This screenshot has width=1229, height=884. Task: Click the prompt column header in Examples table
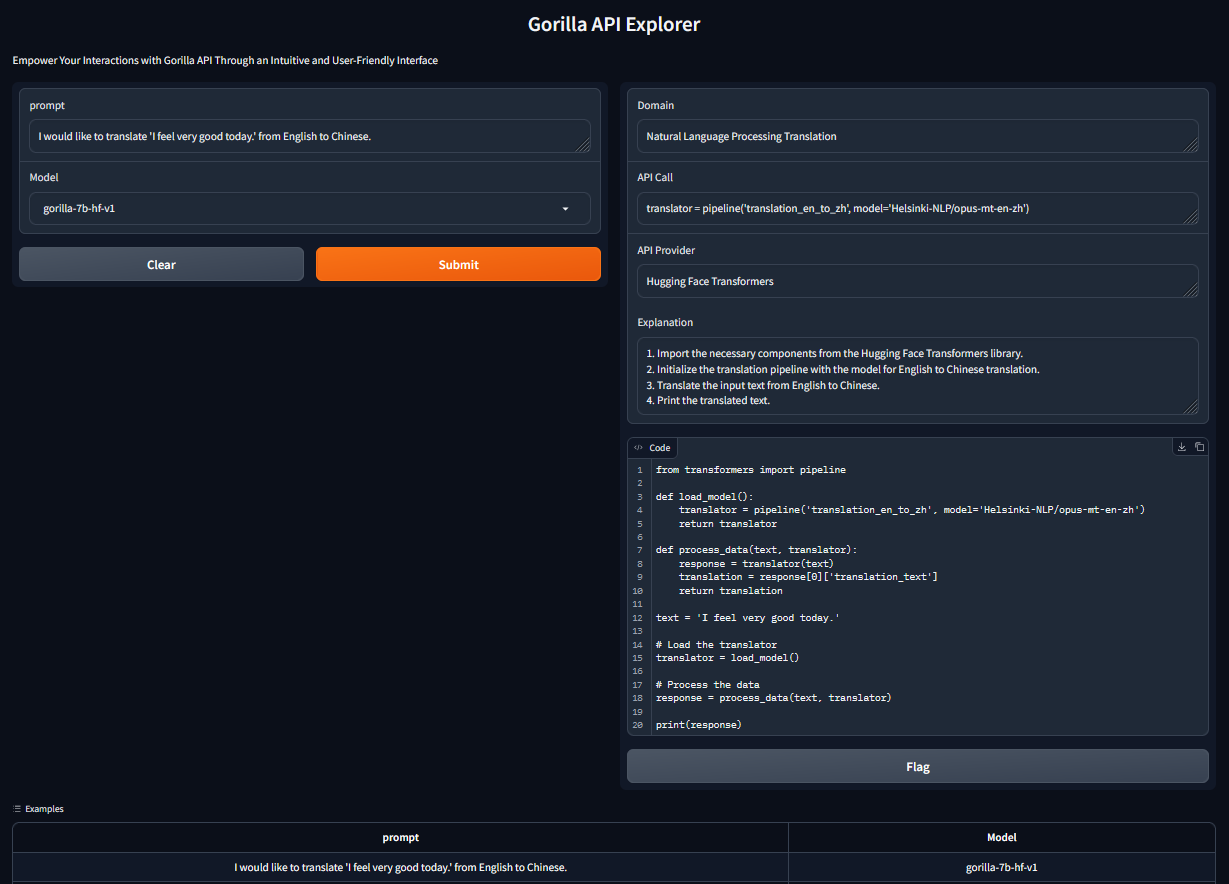[x=399, y=837]
